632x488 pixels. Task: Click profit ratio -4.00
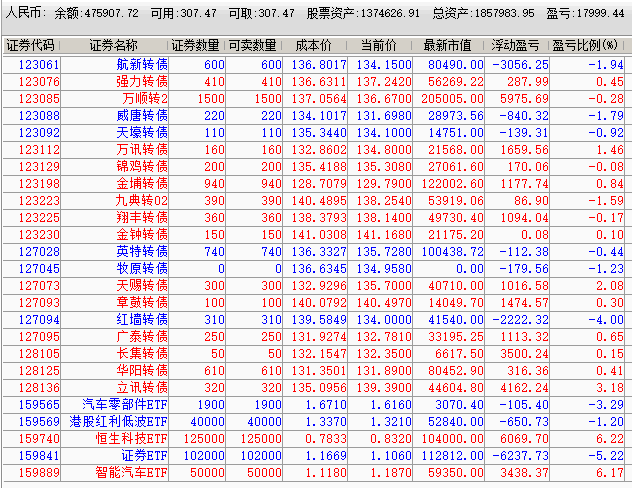coord(606,320)
